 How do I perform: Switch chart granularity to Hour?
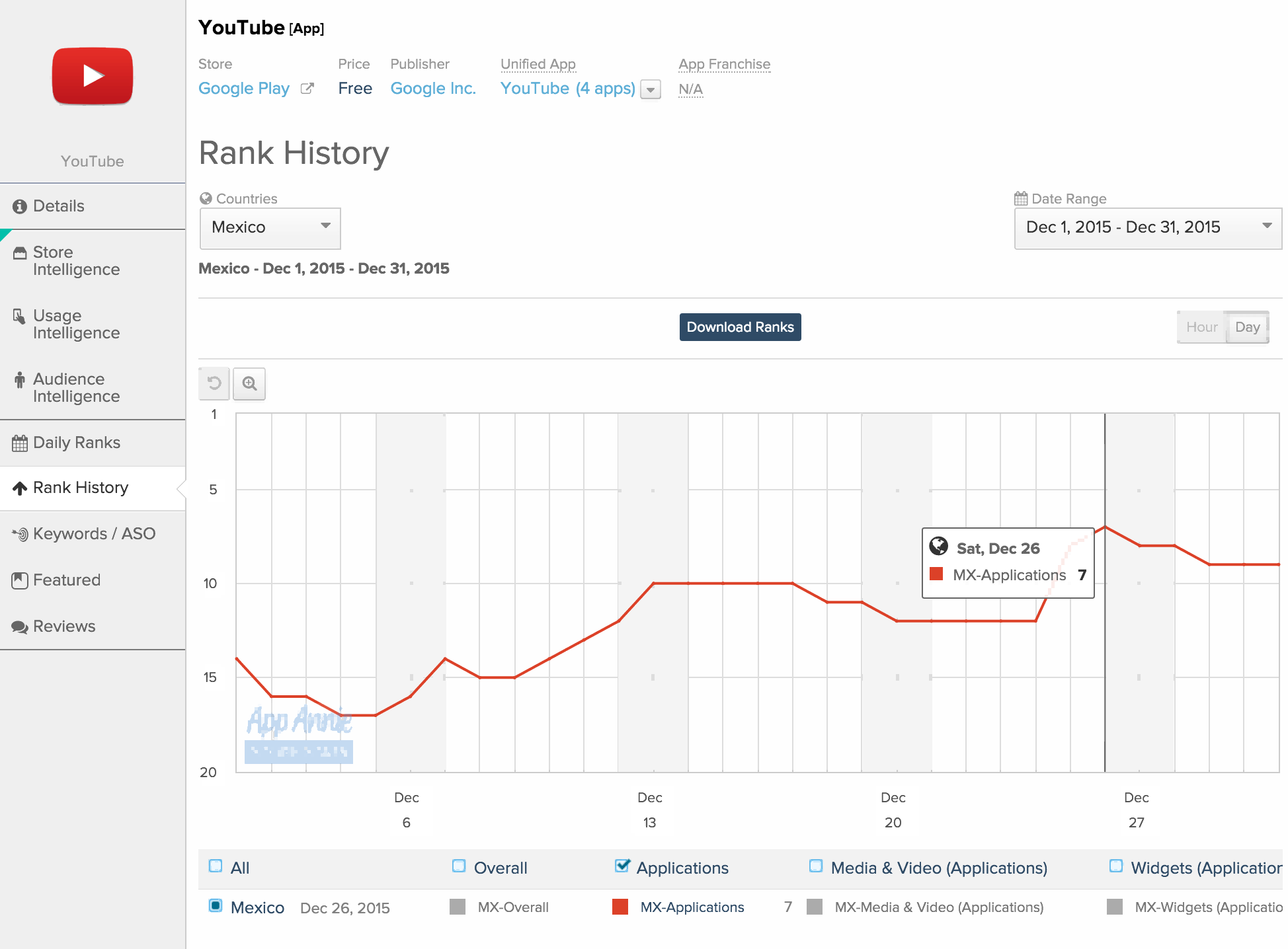[1201, 327]
